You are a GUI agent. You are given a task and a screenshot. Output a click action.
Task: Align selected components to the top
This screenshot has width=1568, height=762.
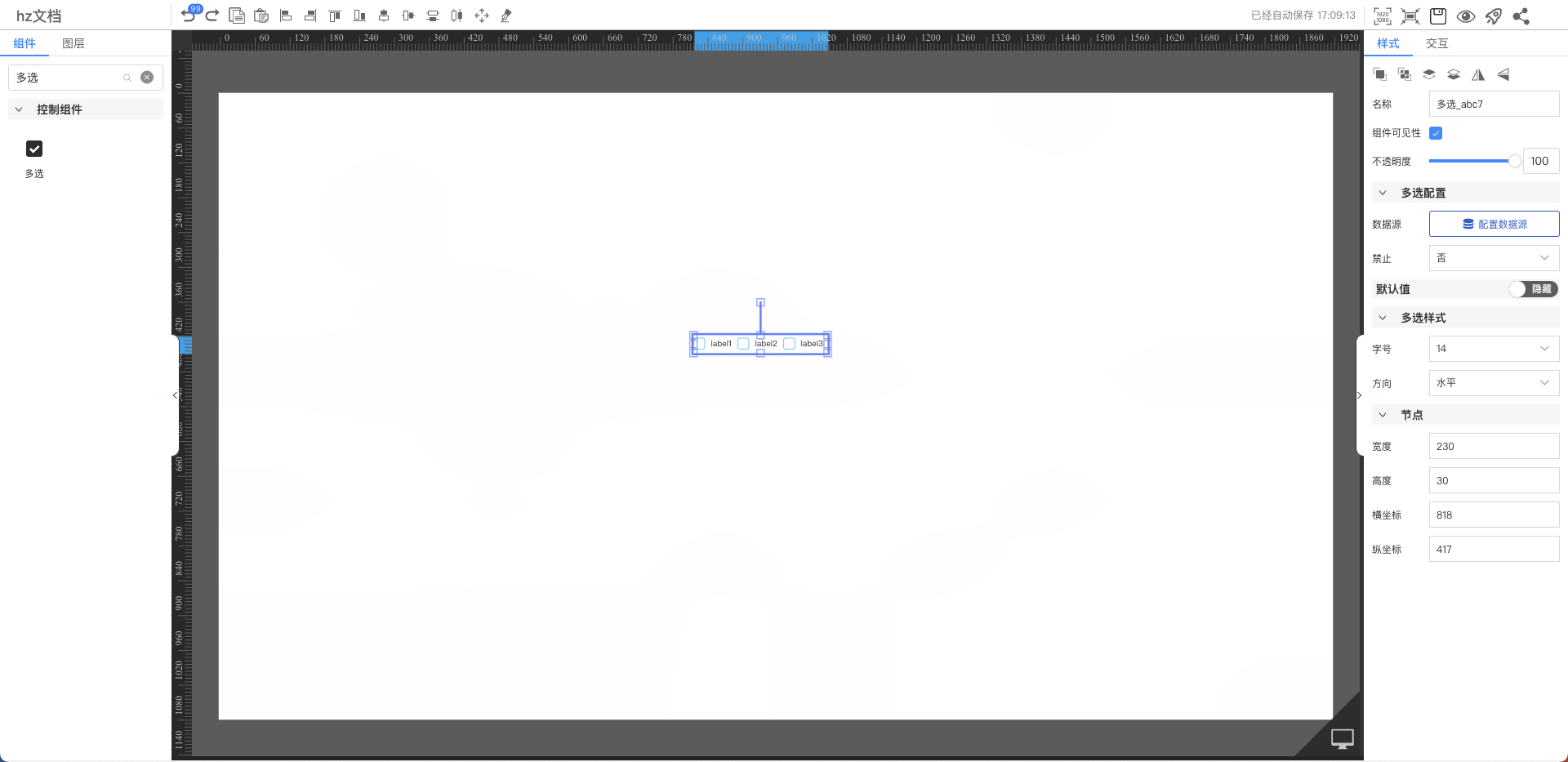point(335,16)
